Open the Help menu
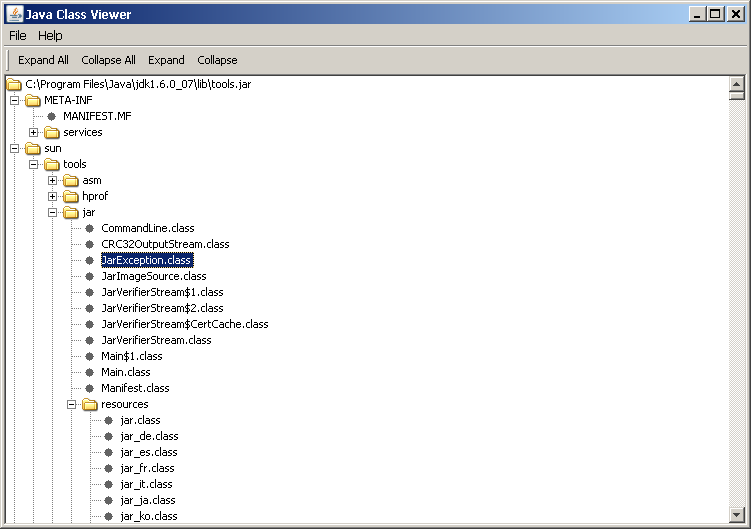This screenshot has height=529, width=751. coord(50,36)
